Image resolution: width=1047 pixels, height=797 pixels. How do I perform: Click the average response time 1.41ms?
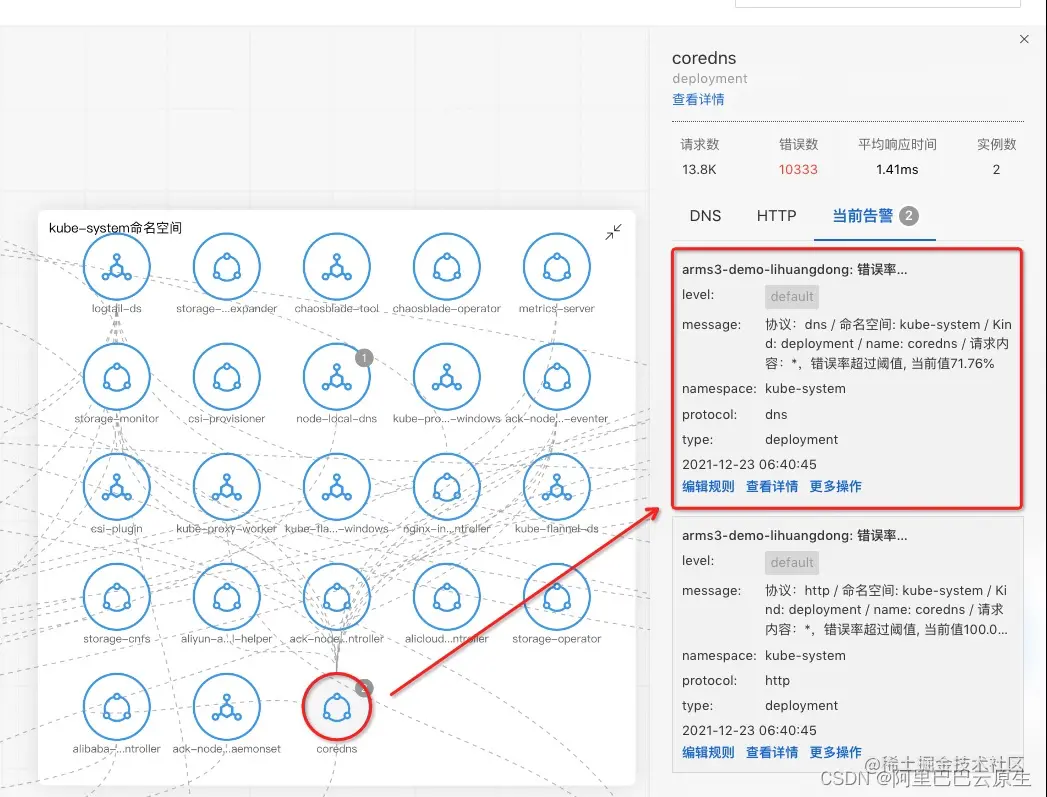897,170
